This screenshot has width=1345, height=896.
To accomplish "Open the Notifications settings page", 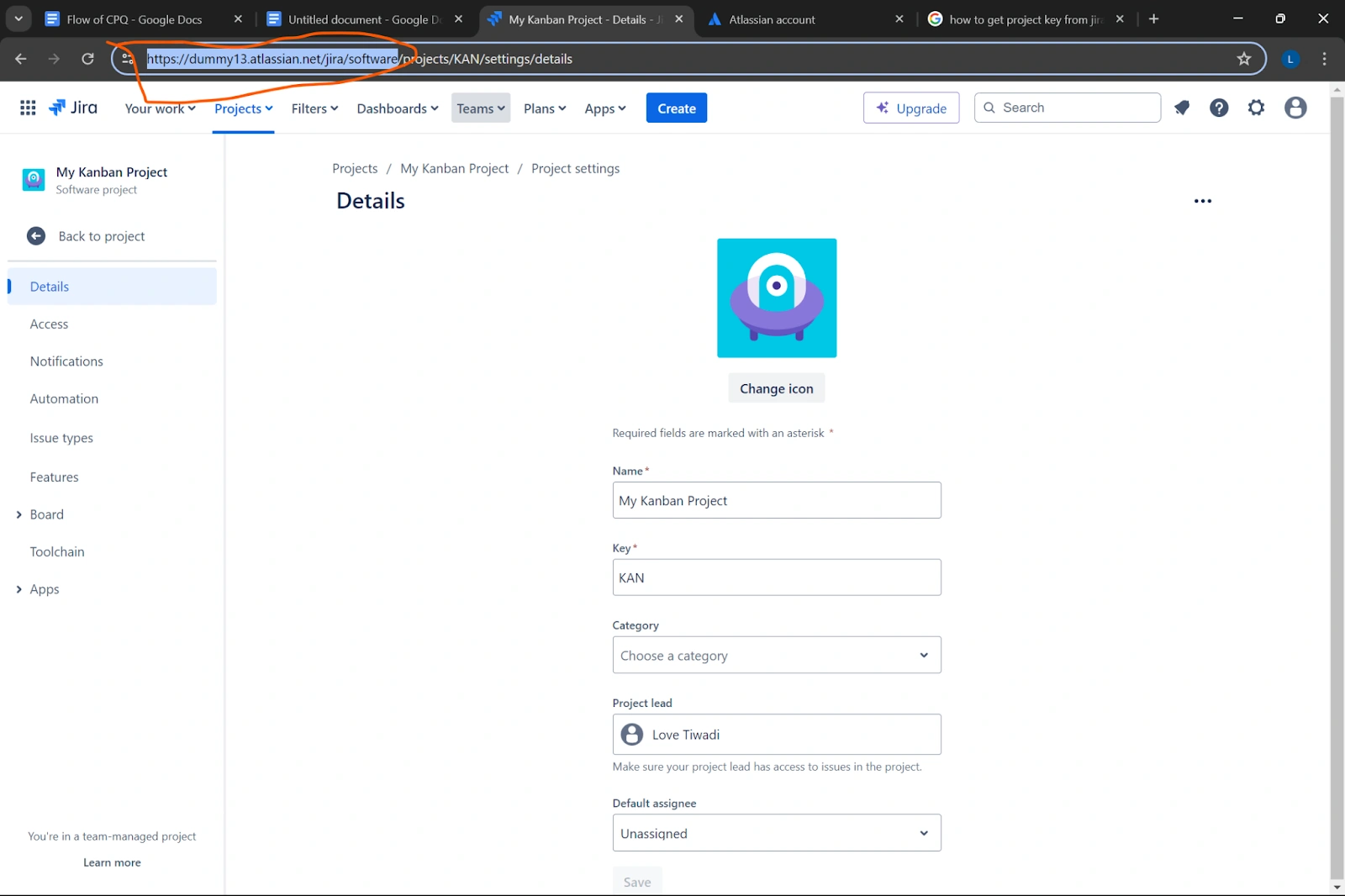I will pos(66,361).
